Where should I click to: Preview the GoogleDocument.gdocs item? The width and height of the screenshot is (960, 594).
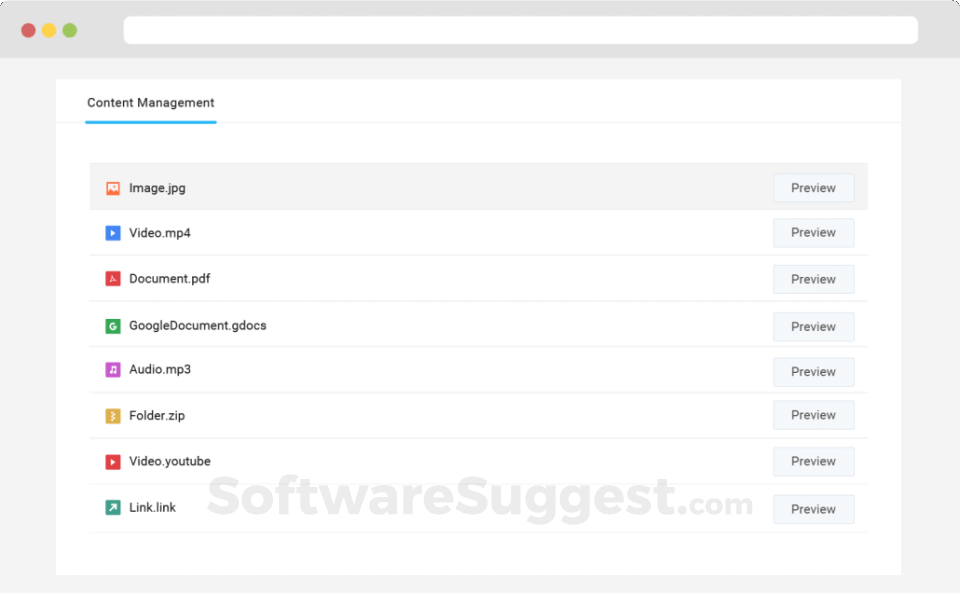[813, 327]
